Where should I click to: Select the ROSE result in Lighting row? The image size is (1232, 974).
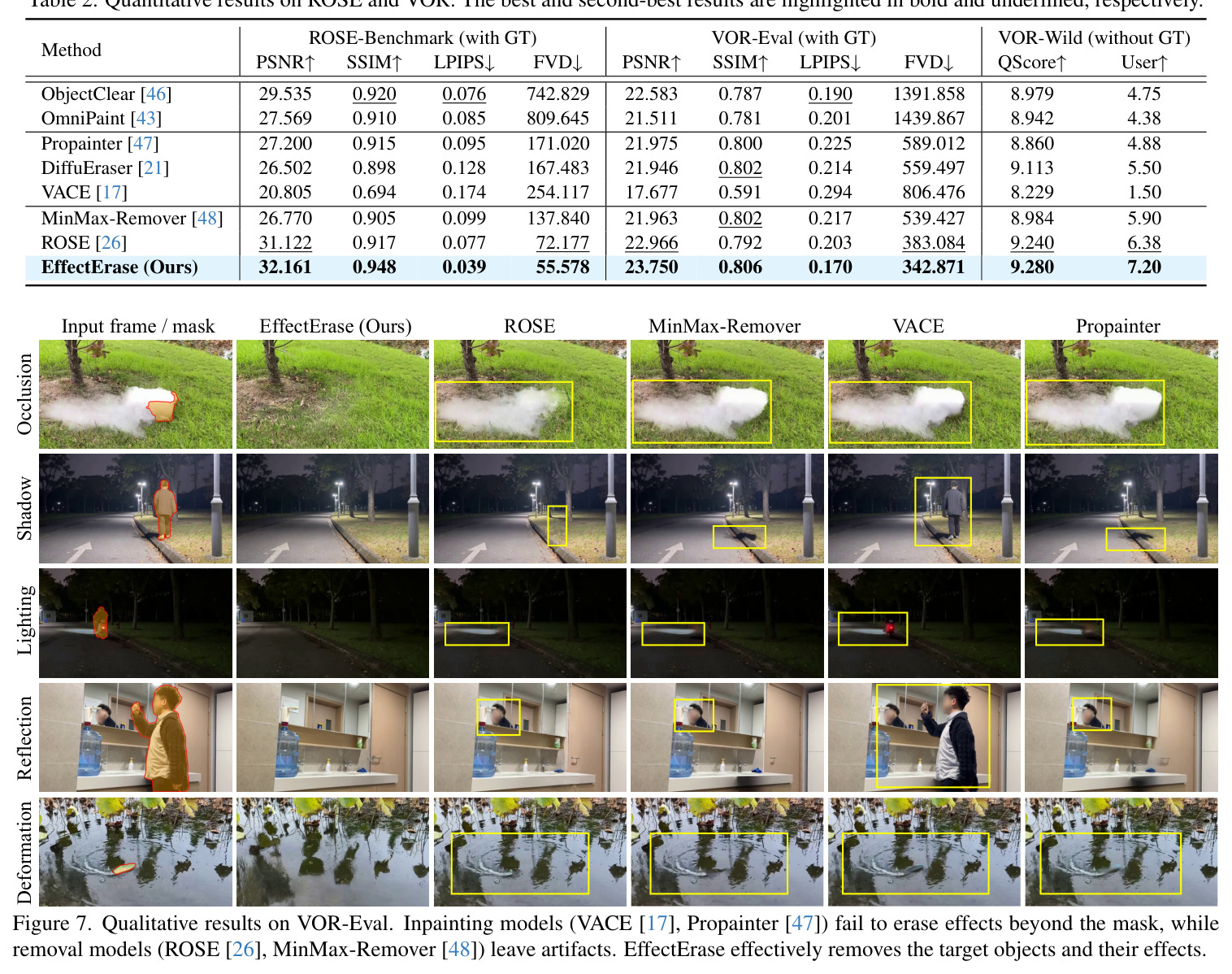click(x=530, y=624)
